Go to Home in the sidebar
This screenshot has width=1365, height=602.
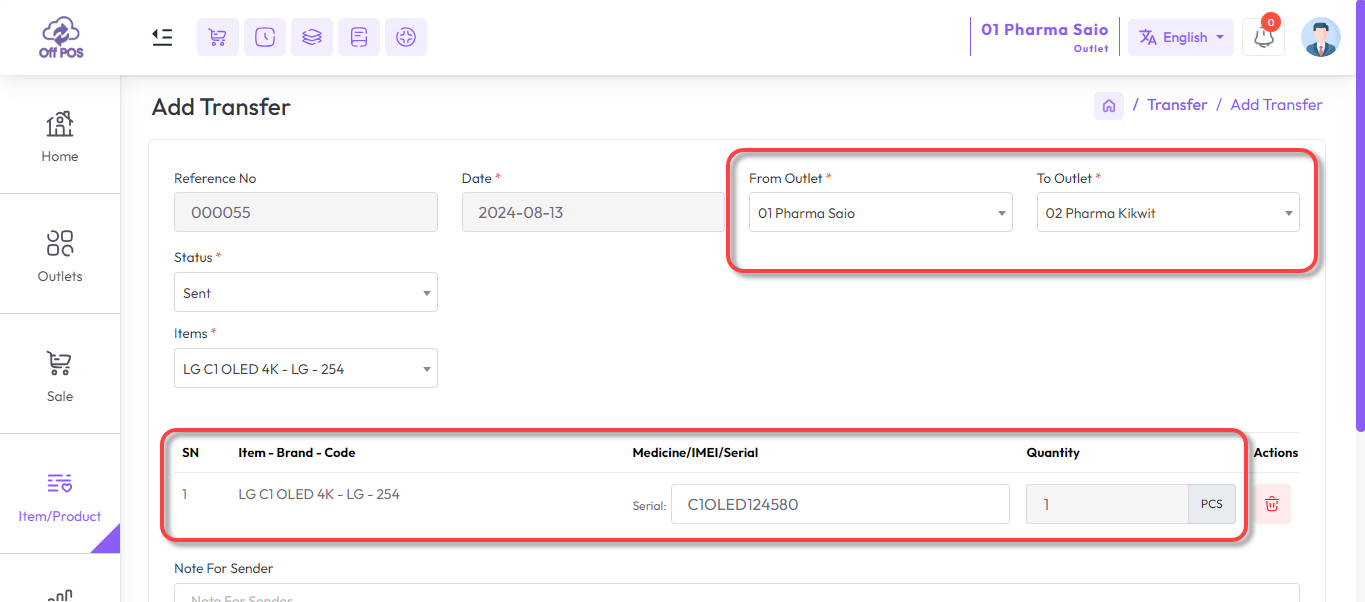[x=60, y=135]
